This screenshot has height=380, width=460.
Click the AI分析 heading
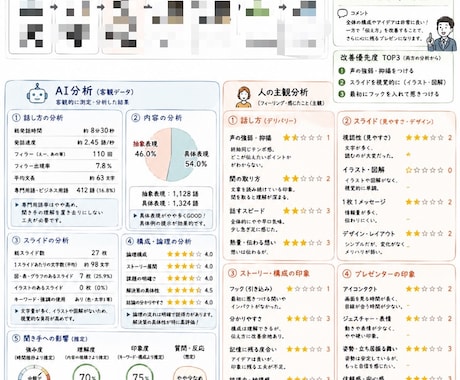click(x=74, y=91)
